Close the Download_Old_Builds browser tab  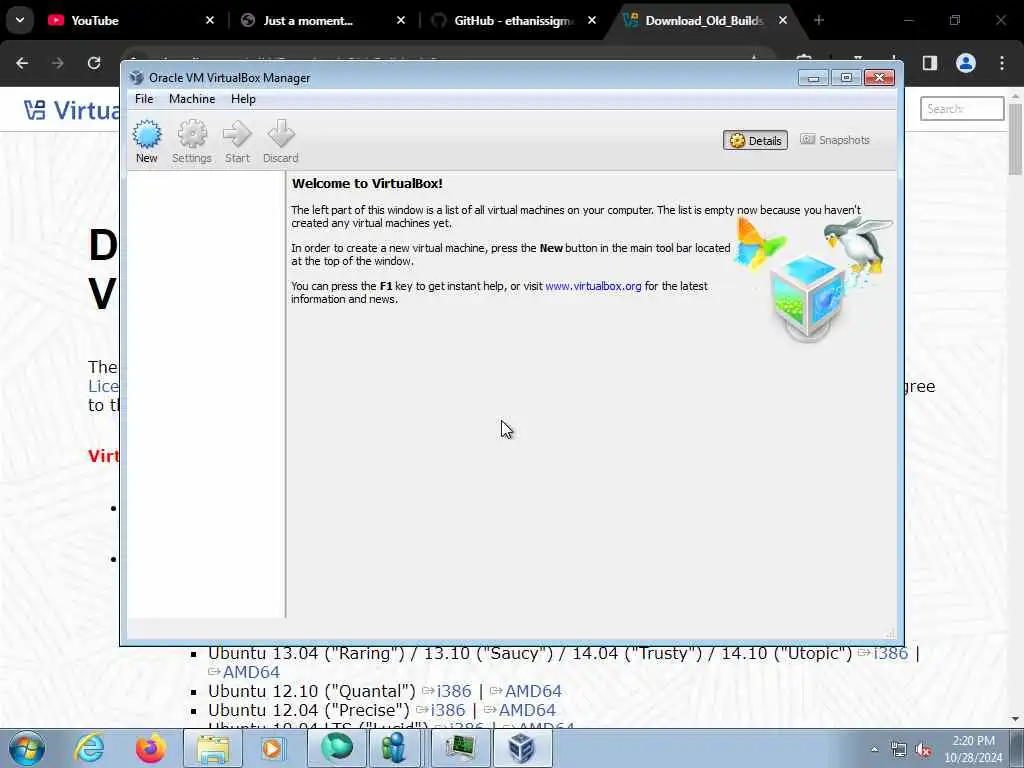coord(782,20)
